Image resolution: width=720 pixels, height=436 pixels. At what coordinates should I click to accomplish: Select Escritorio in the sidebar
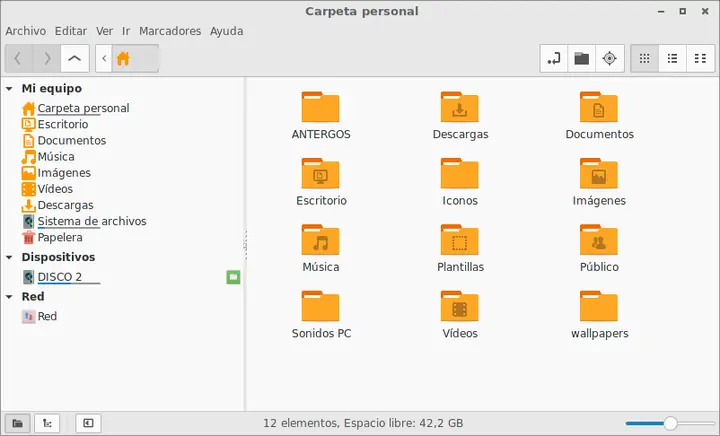[x=55, y=124]
